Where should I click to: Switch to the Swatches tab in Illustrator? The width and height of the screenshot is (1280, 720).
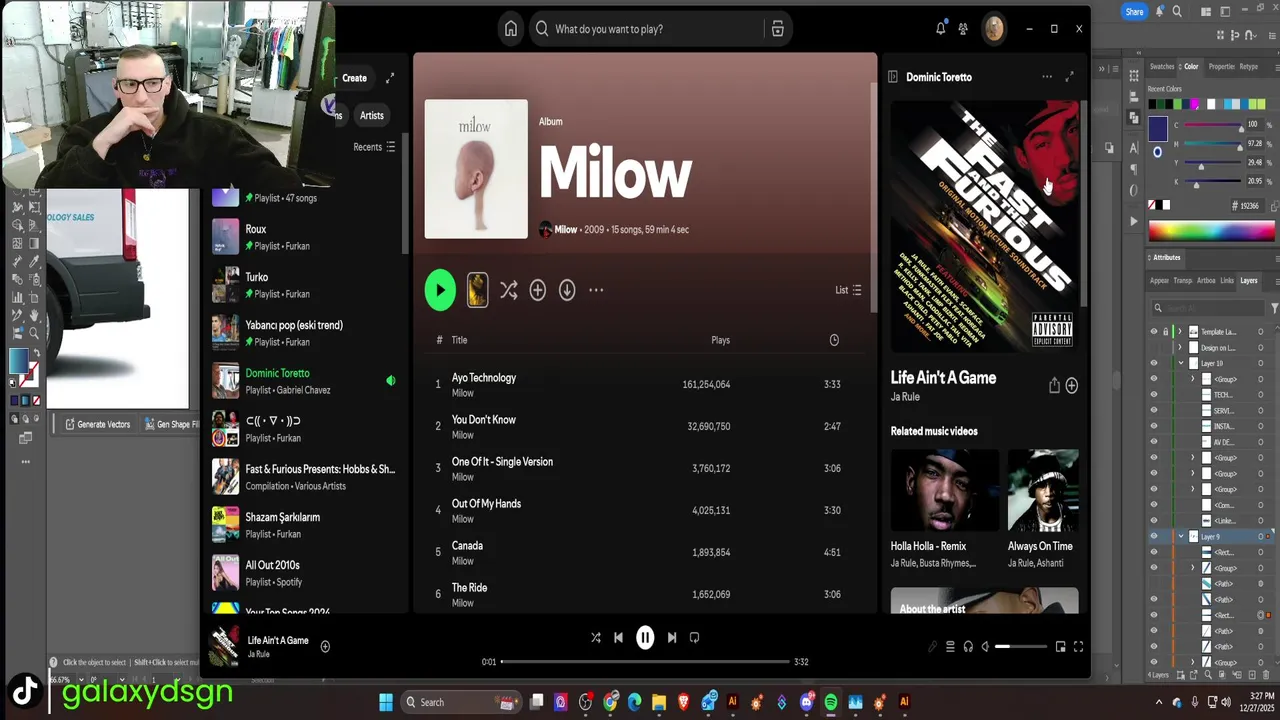click(x=1162, y=67)
